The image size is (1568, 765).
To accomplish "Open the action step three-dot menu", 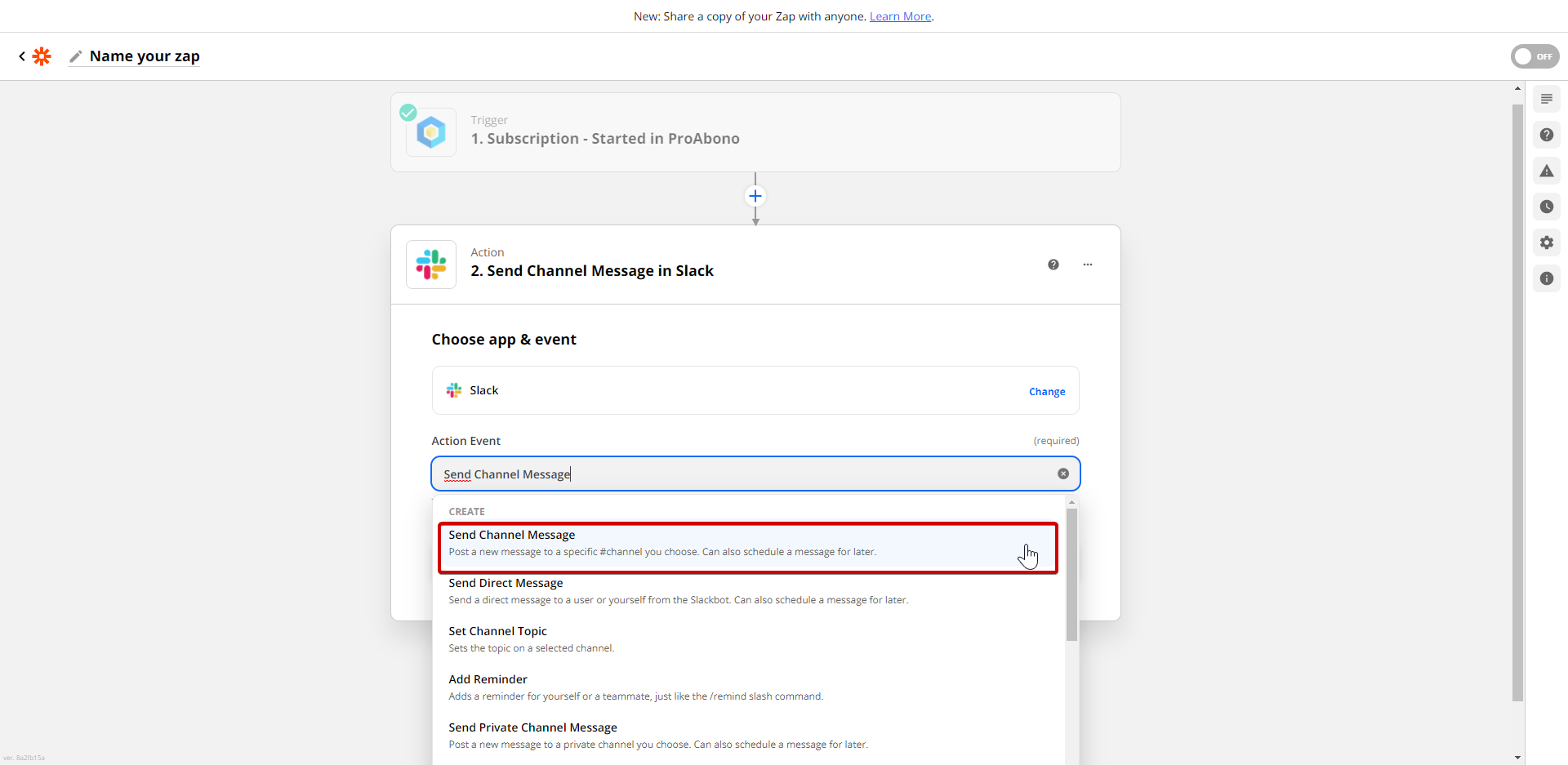I will click(x=1088, y=265).
